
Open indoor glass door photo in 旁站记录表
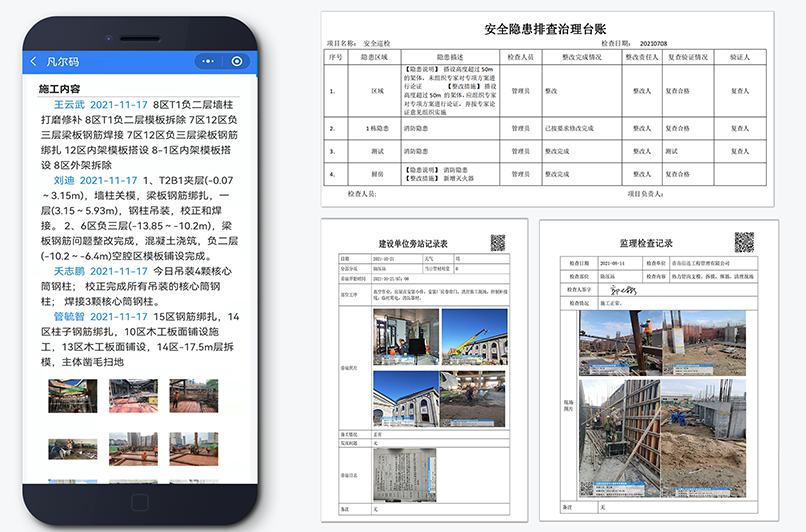pyautogui.click(x=406, y=337)
